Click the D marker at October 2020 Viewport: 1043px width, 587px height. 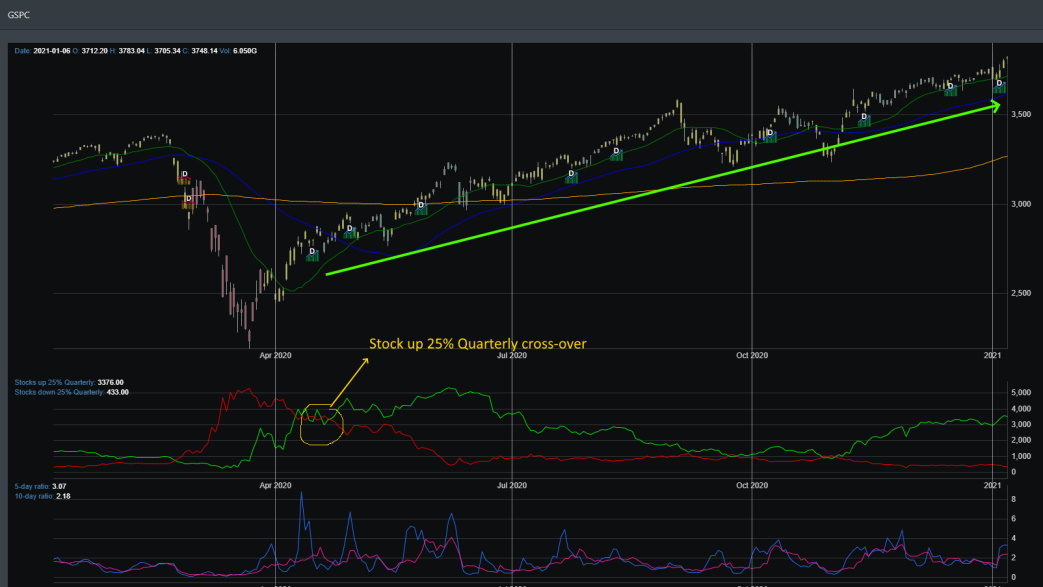tap(770, 133)
